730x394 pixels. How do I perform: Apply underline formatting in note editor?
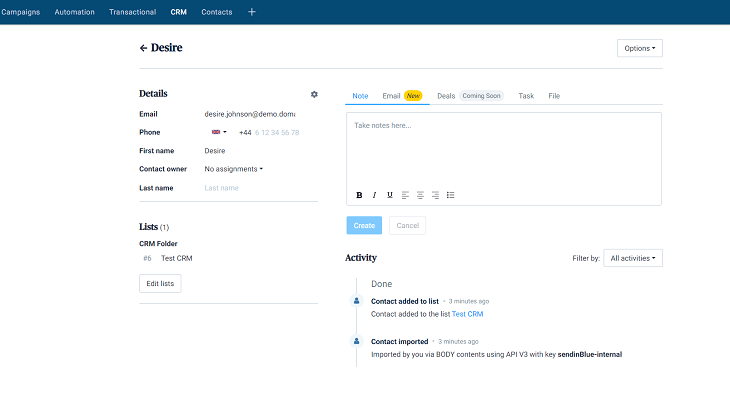click(x=390, y=195)
